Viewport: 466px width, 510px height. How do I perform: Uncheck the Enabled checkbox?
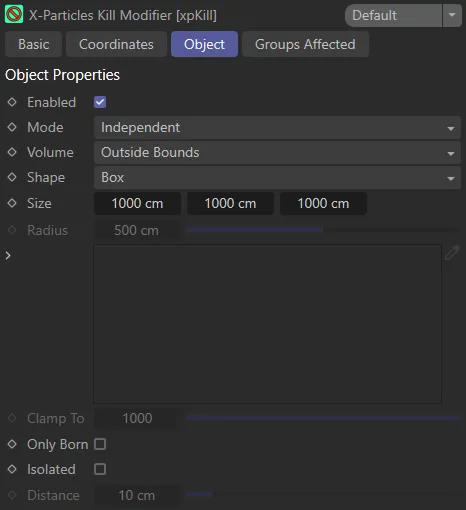(100, 102)
